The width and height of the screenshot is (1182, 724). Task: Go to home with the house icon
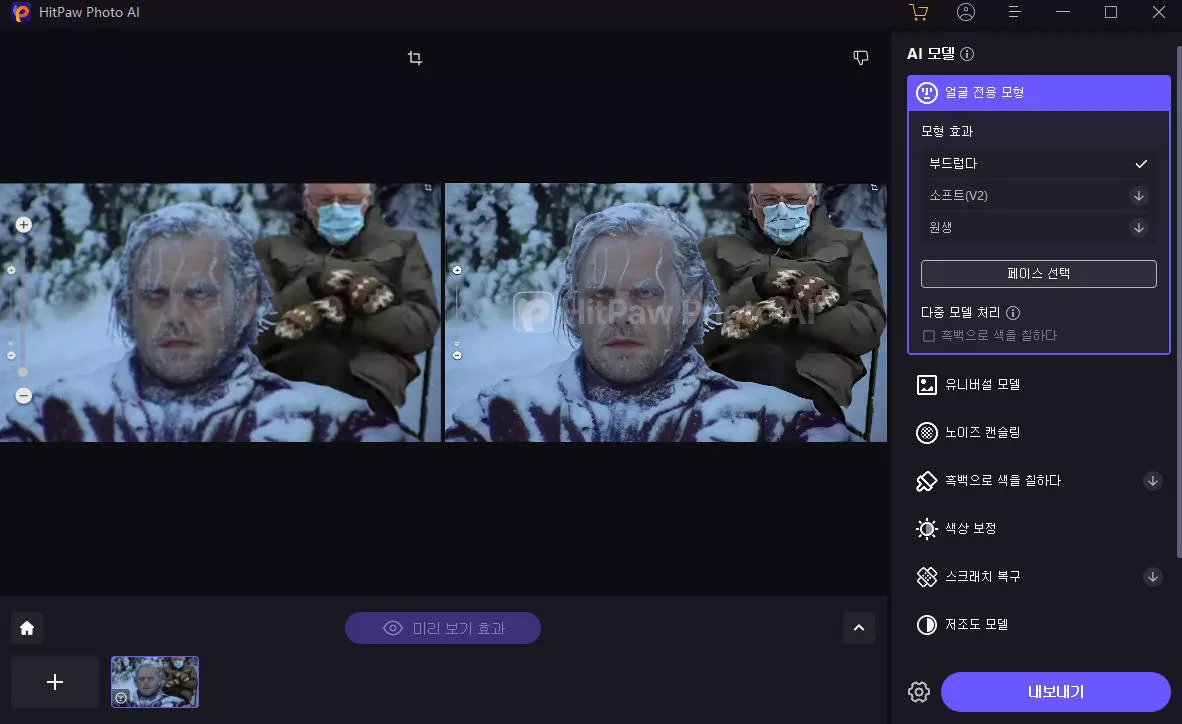coord(27,628)
